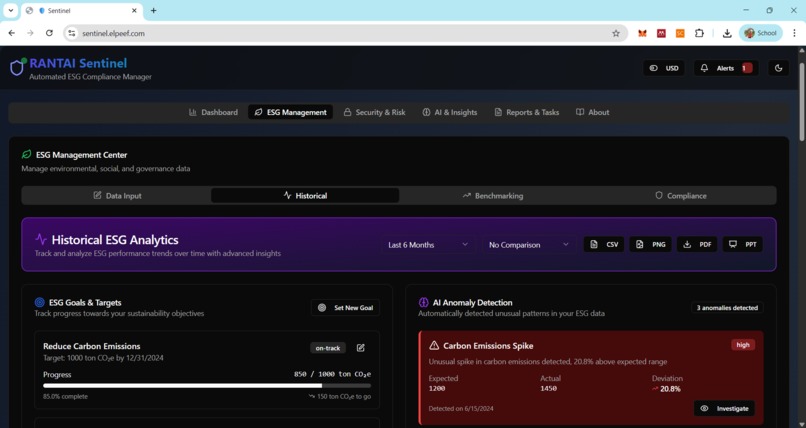The height and width of the screenshot is (428, 806).
Task: Click the Historical ESG Analytics pulse icon
Action: pos(41,239)
